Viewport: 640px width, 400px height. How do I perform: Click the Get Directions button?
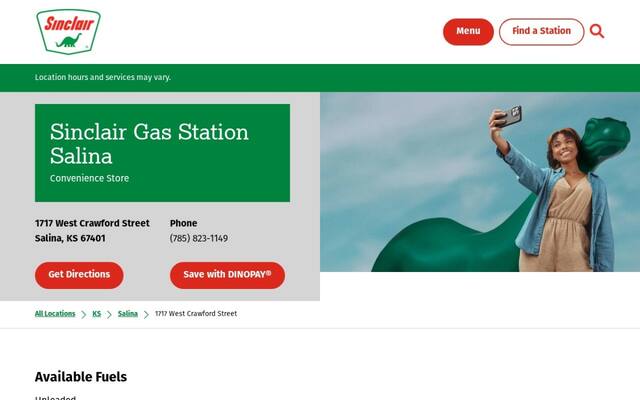[79, 275]
